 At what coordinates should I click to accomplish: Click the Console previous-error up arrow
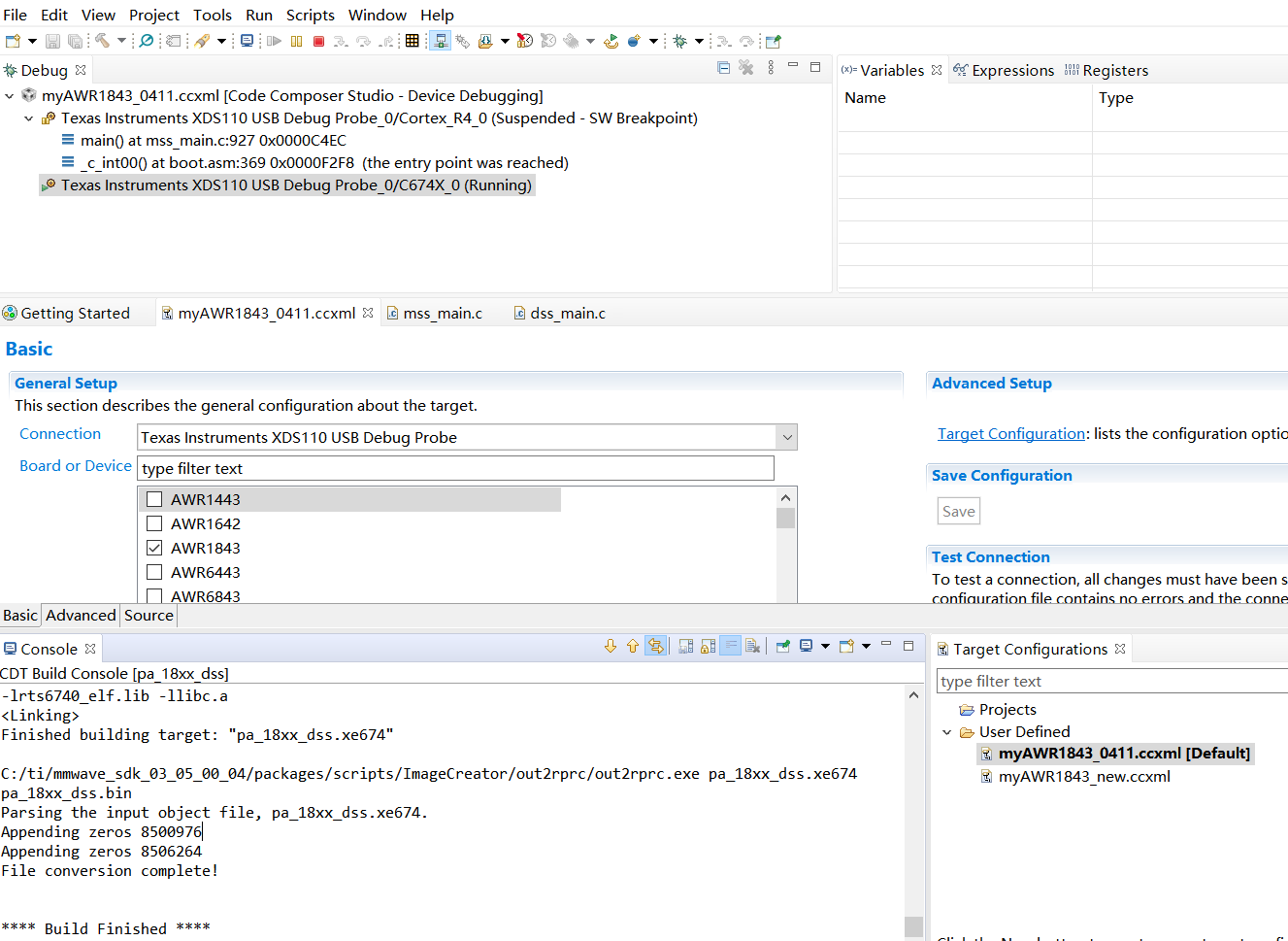coord(633,646)
